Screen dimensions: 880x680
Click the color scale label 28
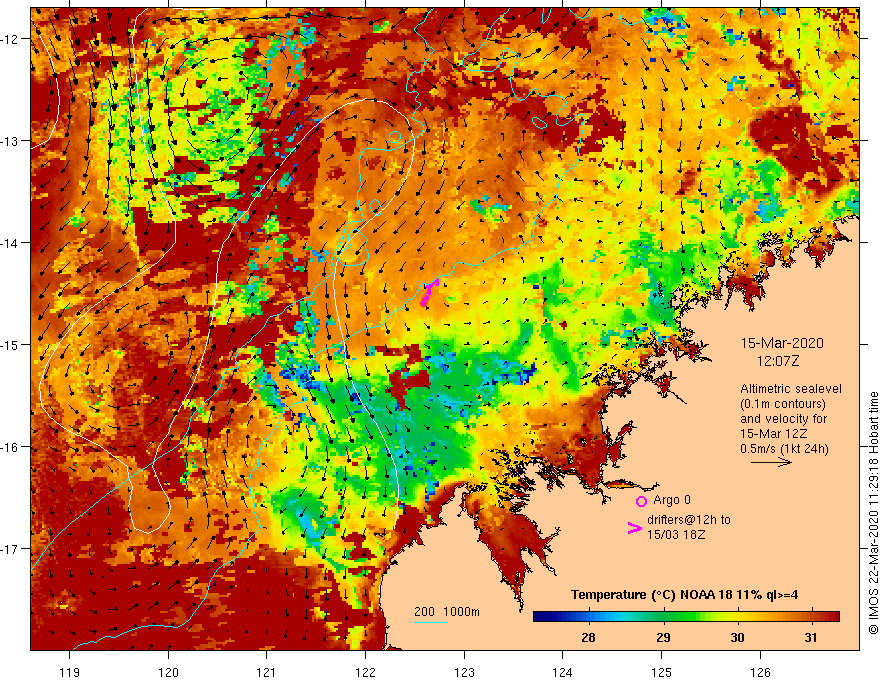[x=588, y=638]
